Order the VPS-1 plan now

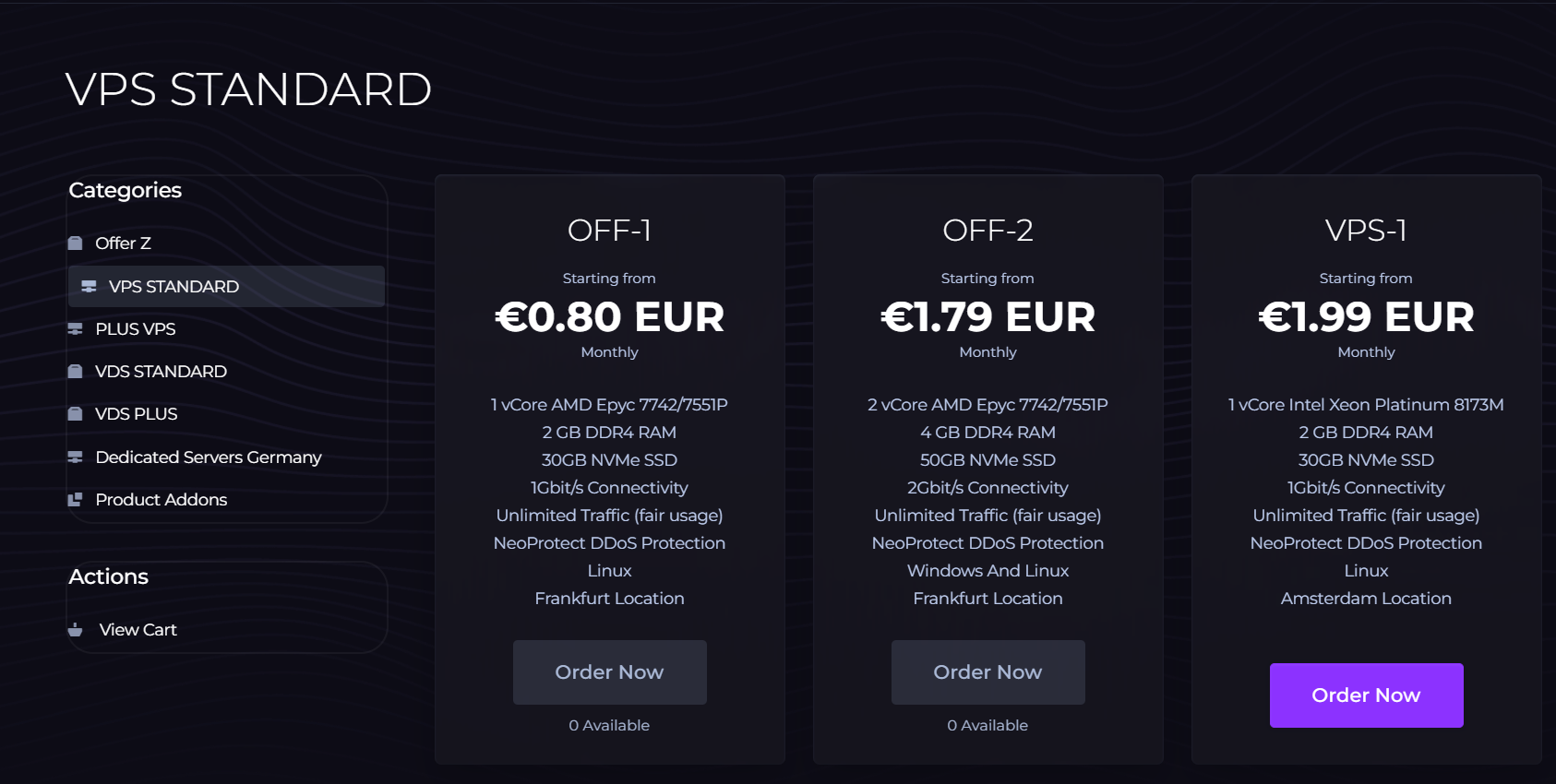coord(1366,695)
